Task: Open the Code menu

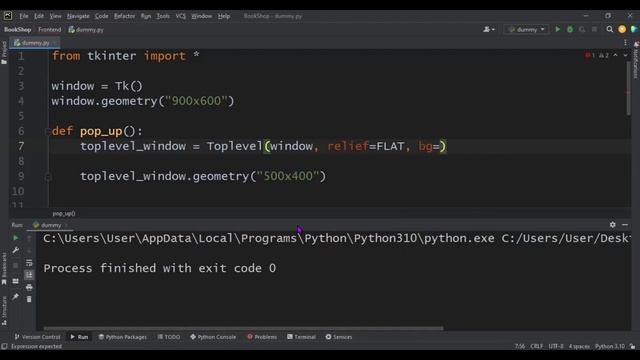Action: click(101, 16)
